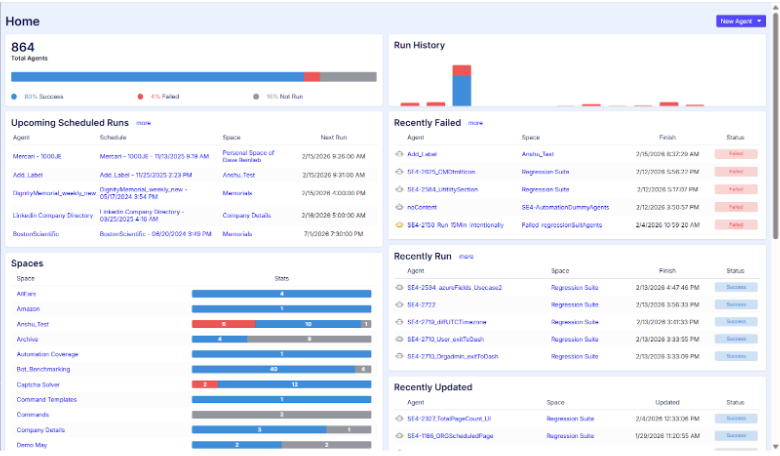Click red failed segment of Anshu_Test bar
The width and height of the screenshot is (780, 456).
click(x=223, y=324)
